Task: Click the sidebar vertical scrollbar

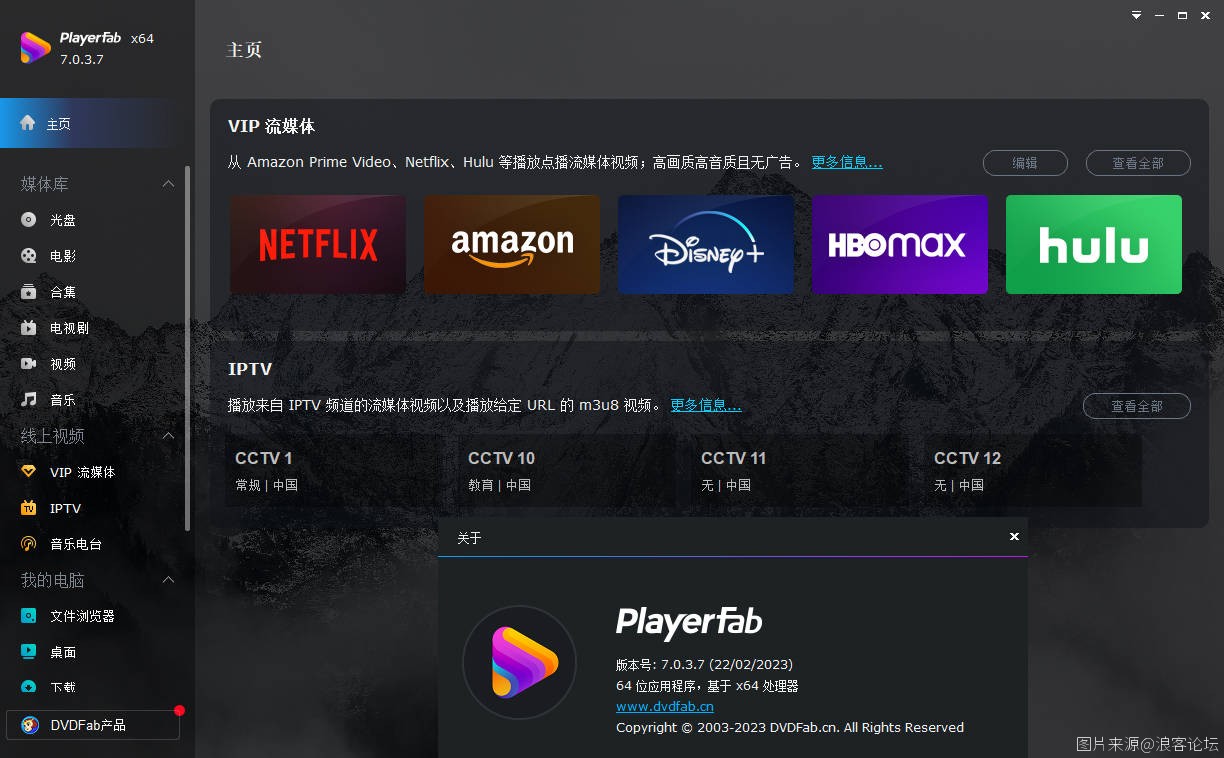Action: pyautogui.click(x=187, y=348)
